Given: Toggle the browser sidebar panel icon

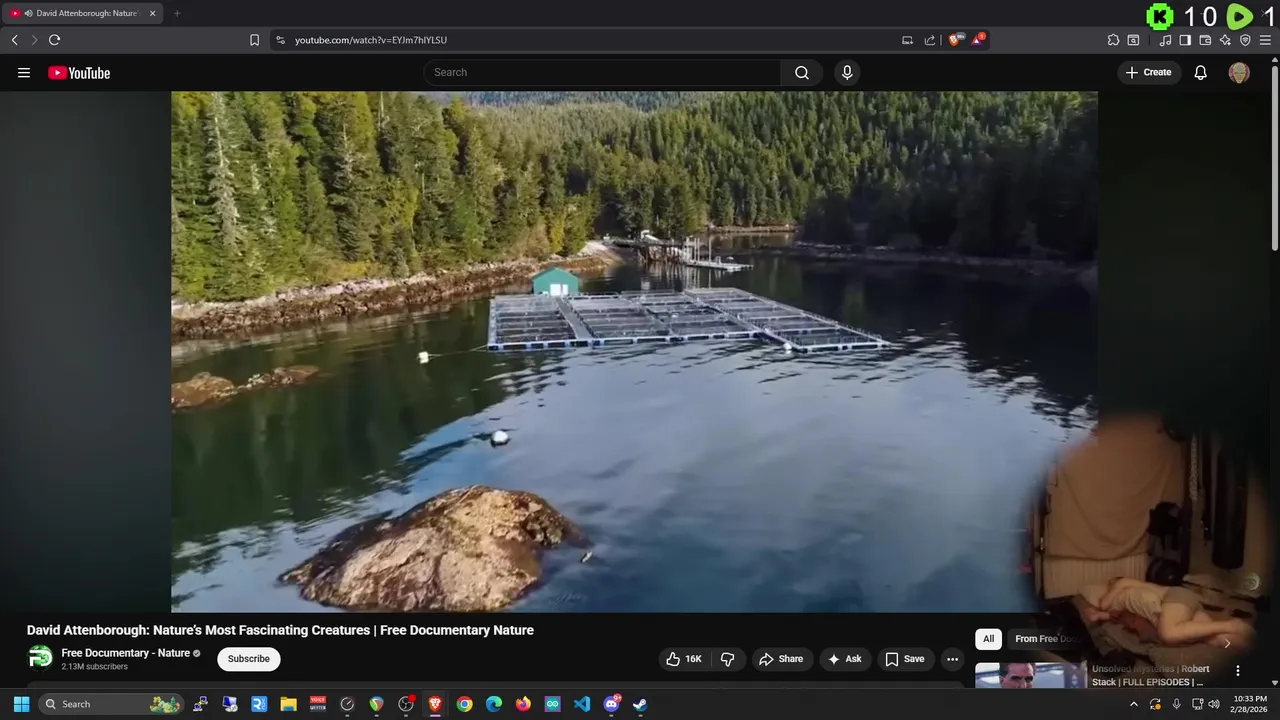Looking at the screenshot, I should point(1185,40).
